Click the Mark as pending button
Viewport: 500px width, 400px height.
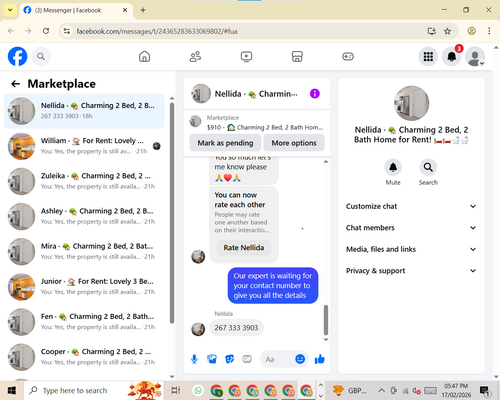(225, 143)
